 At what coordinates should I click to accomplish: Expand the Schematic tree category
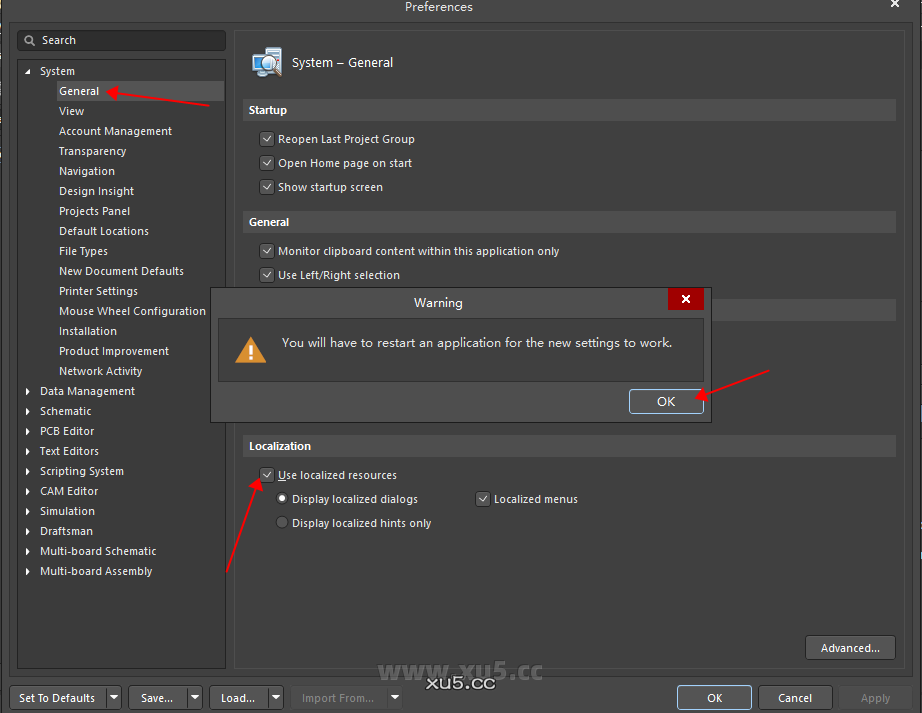point(27,411)
